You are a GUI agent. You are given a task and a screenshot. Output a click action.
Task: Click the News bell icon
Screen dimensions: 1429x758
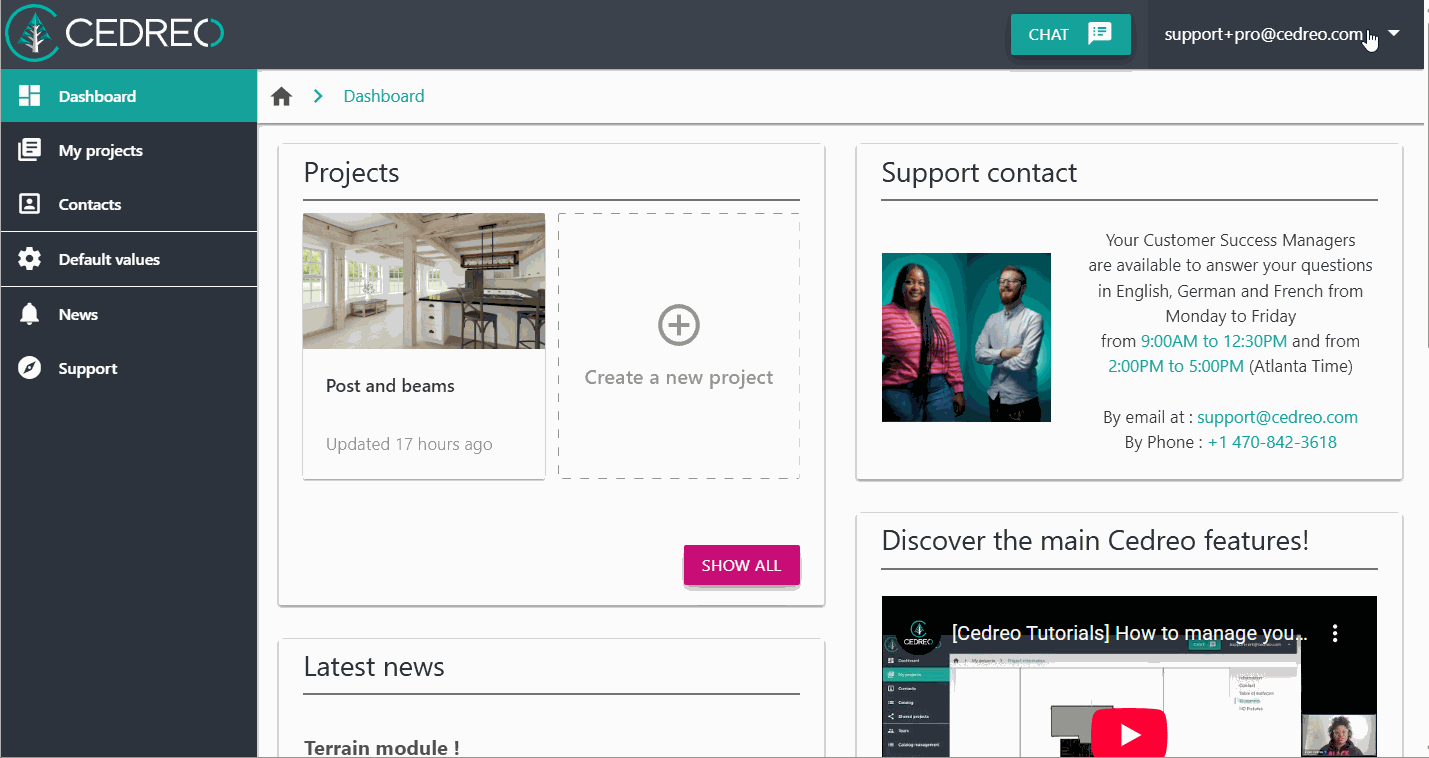(x=30, y=314)
